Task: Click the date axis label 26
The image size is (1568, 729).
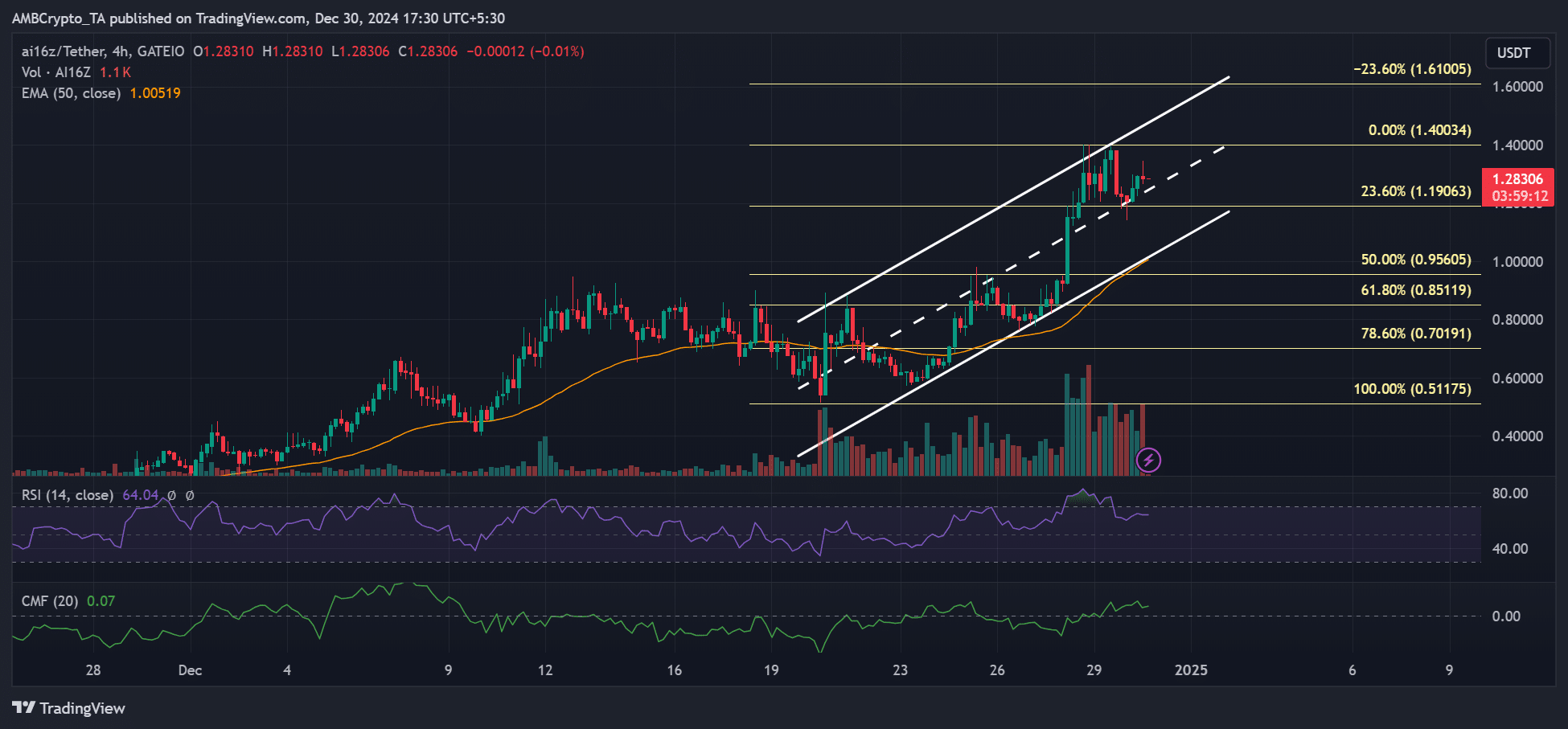Action: 997,670
